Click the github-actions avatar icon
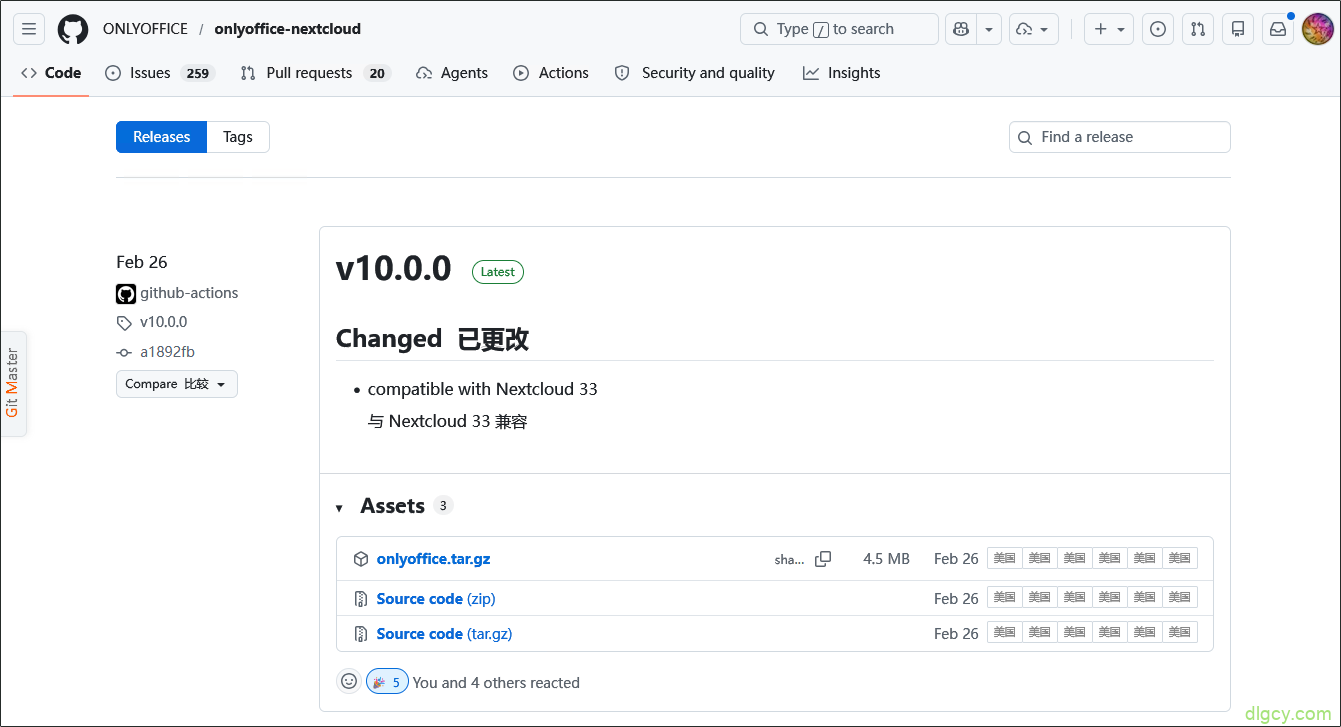This screenshot has height=727, width=1341. [x=126, y=293]
